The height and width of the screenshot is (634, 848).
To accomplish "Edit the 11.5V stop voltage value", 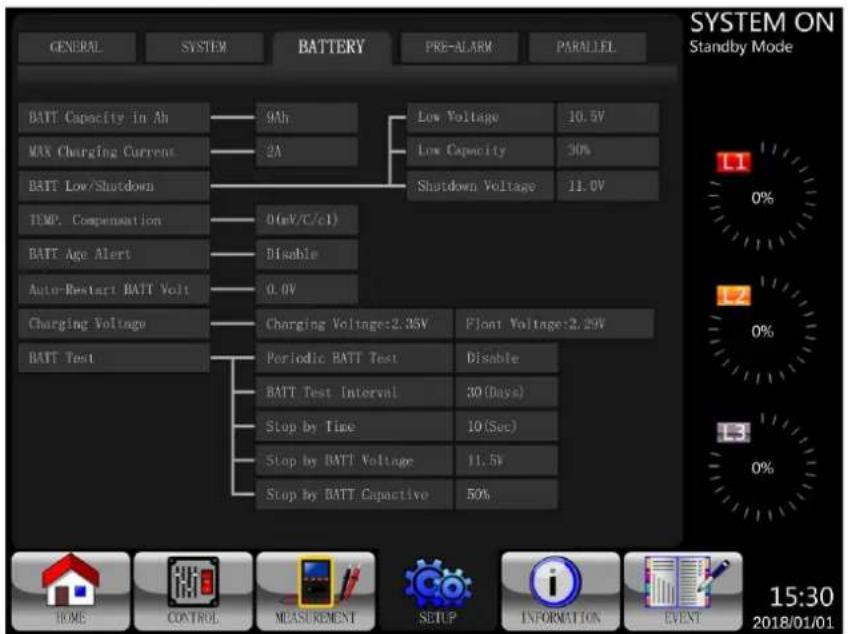I will pos(507,460).
